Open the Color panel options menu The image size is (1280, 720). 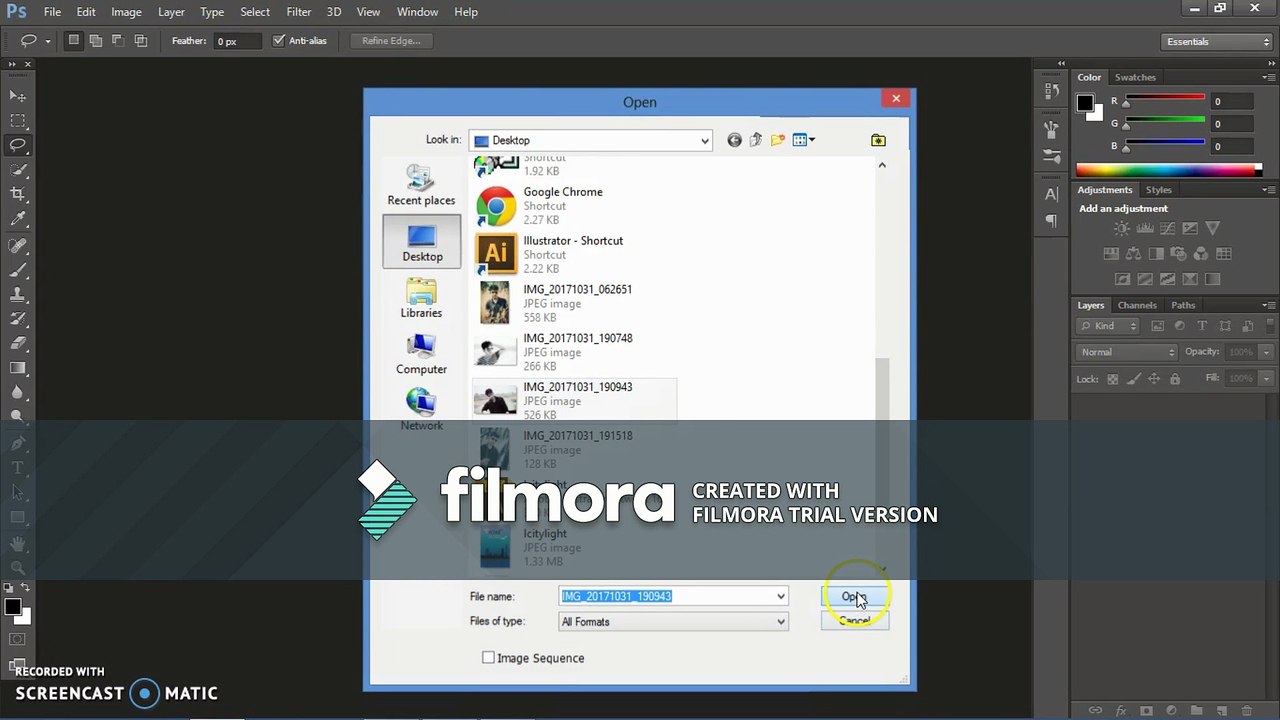1268,77
